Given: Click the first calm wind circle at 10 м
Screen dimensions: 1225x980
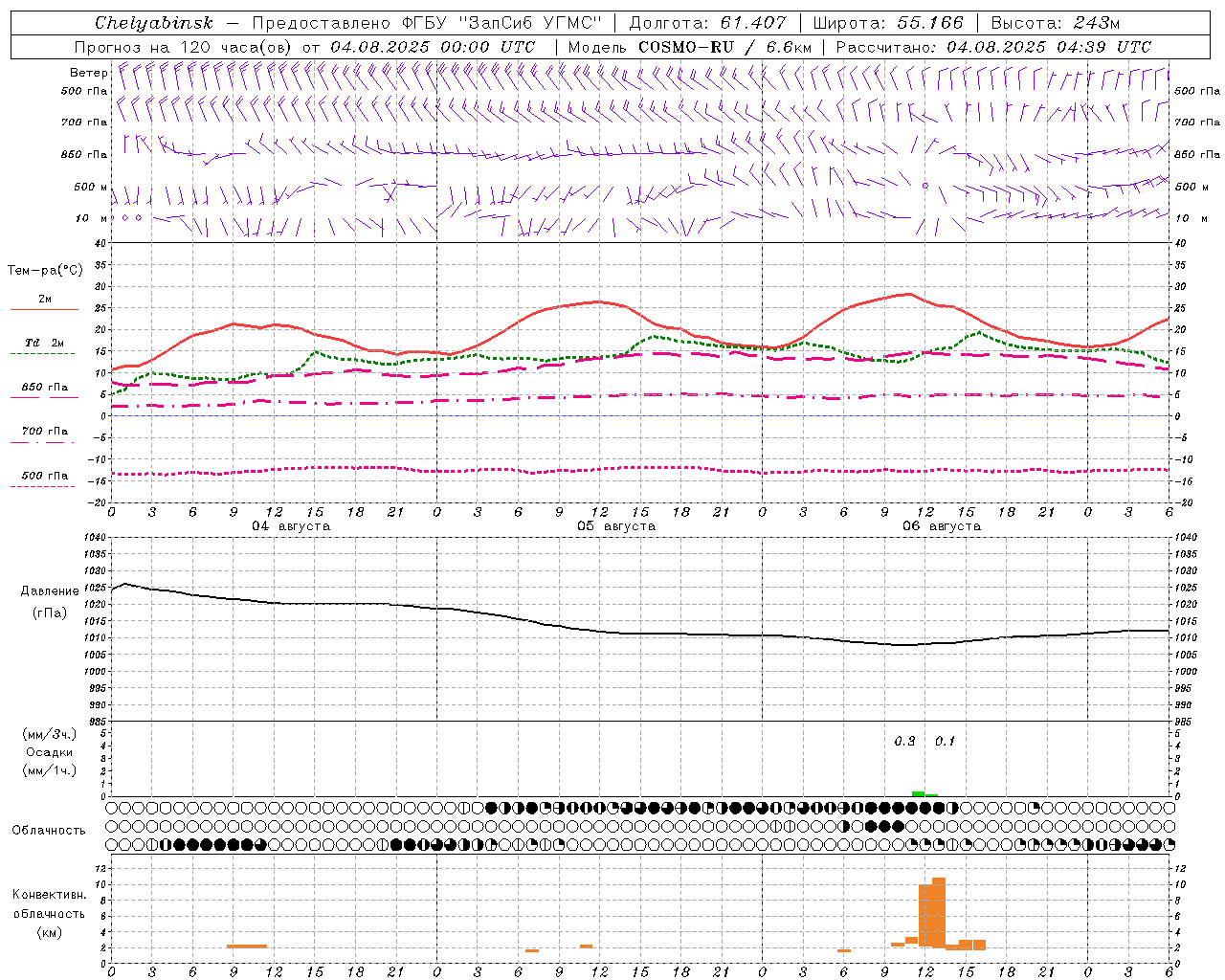Looking at the screenshot, I should point(114,218).
